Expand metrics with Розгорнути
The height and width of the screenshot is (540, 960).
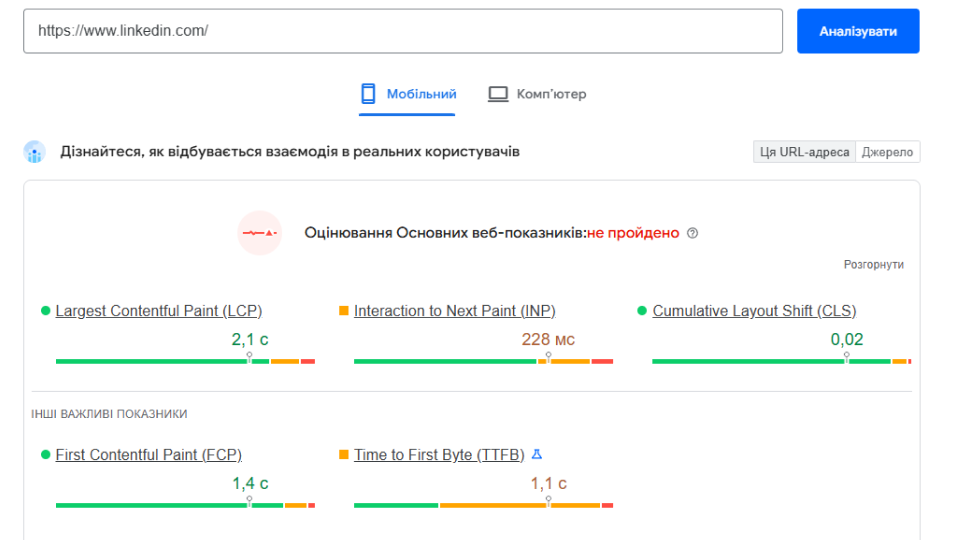[x=874, y=264]
